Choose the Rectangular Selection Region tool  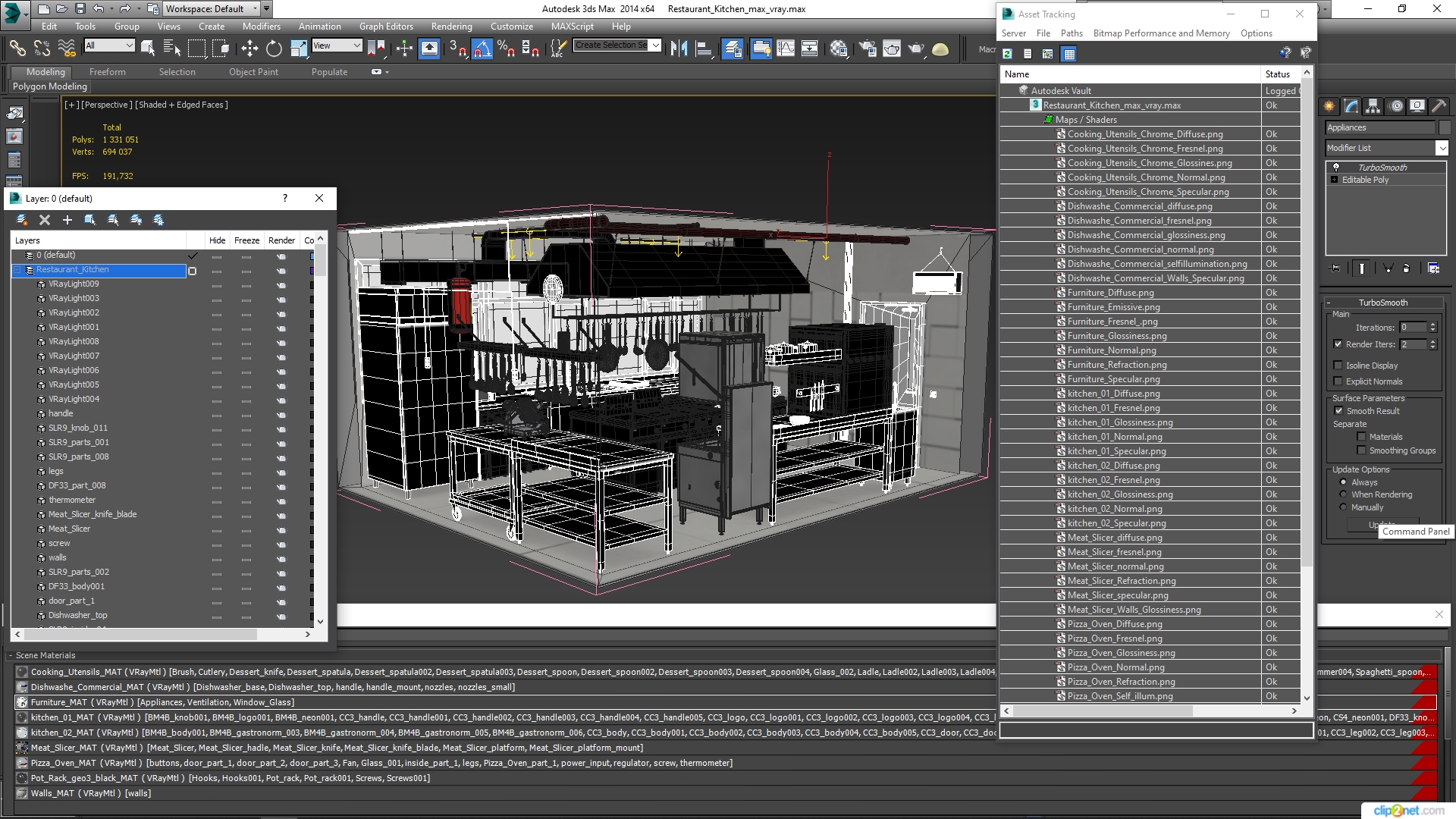click(x=196, y=49)
